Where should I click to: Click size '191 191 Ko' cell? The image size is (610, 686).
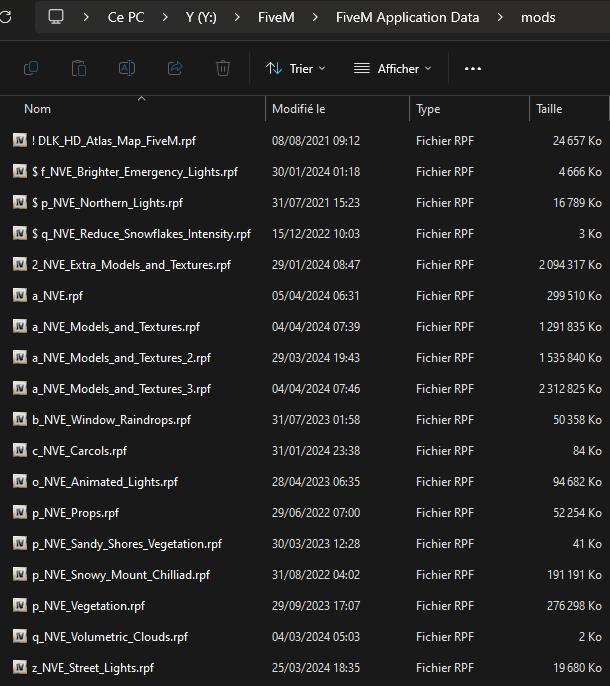pyautogui.click(x=575, y=574)
